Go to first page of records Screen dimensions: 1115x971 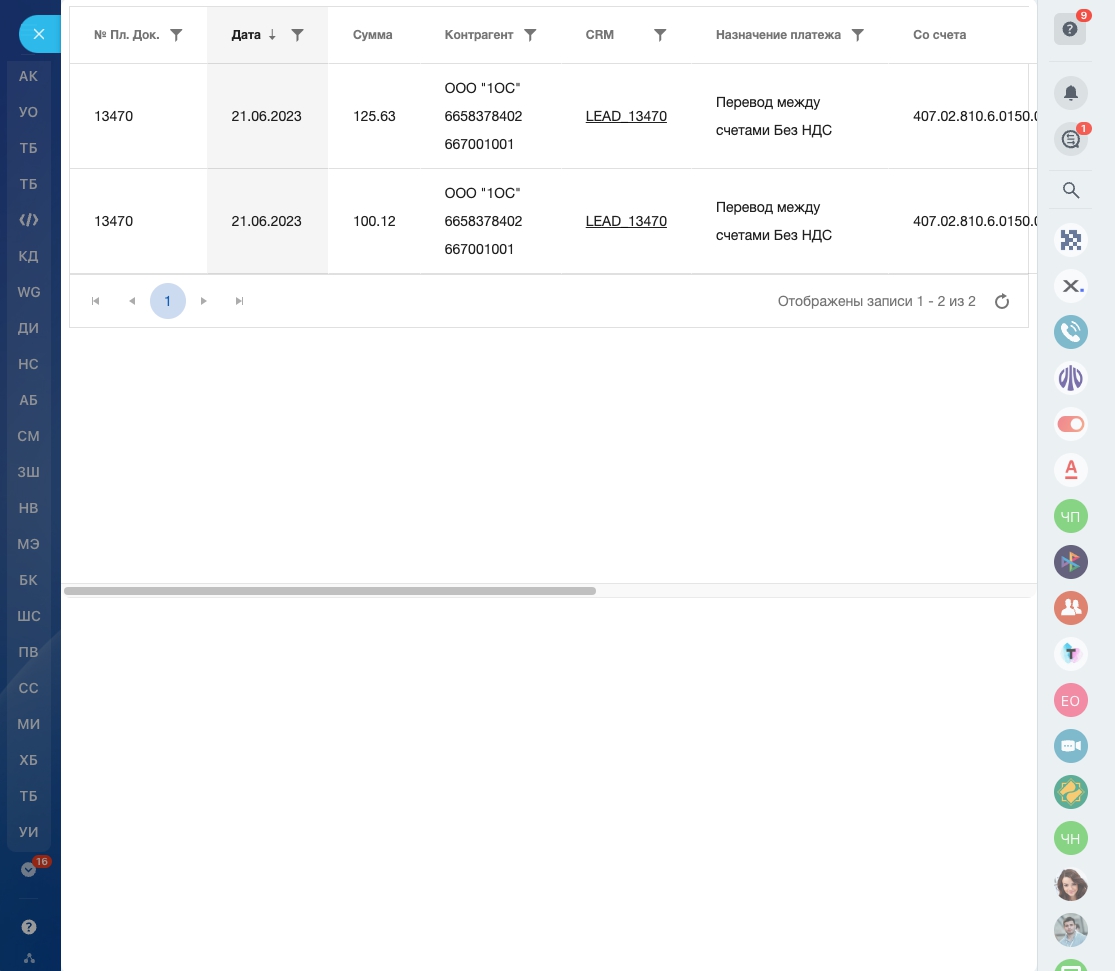[x=95, y=301]
